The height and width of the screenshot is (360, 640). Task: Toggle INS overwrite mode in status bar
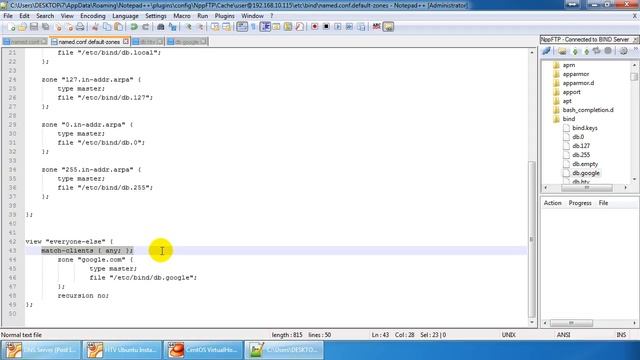[x=621, y=335]
